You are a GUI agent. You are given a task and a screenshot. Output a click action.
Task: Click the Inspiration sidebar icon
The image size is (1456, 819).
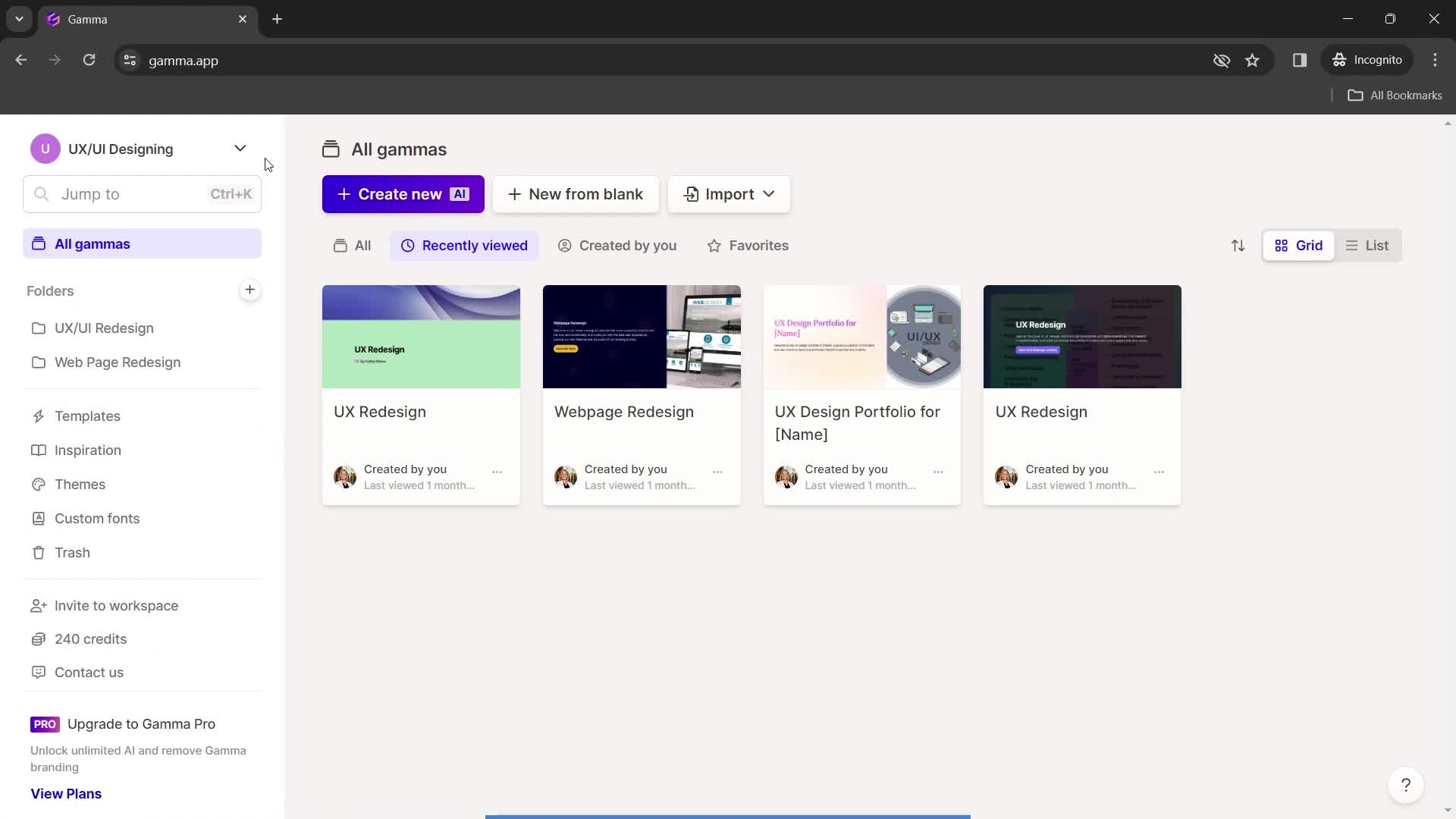coord(38,450)
